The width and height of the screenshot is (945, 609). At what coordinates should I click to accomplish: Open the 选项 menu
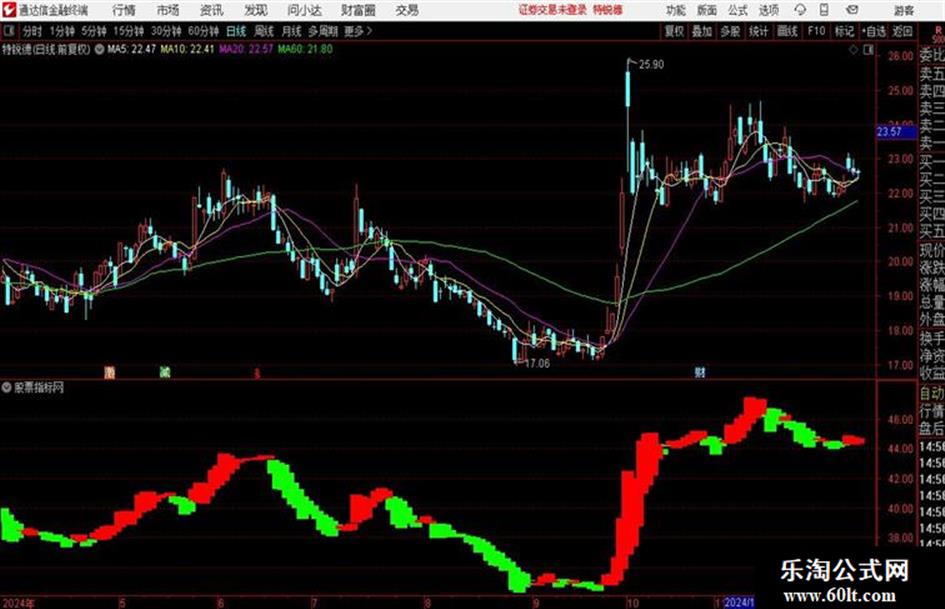[x=768, y=10]
